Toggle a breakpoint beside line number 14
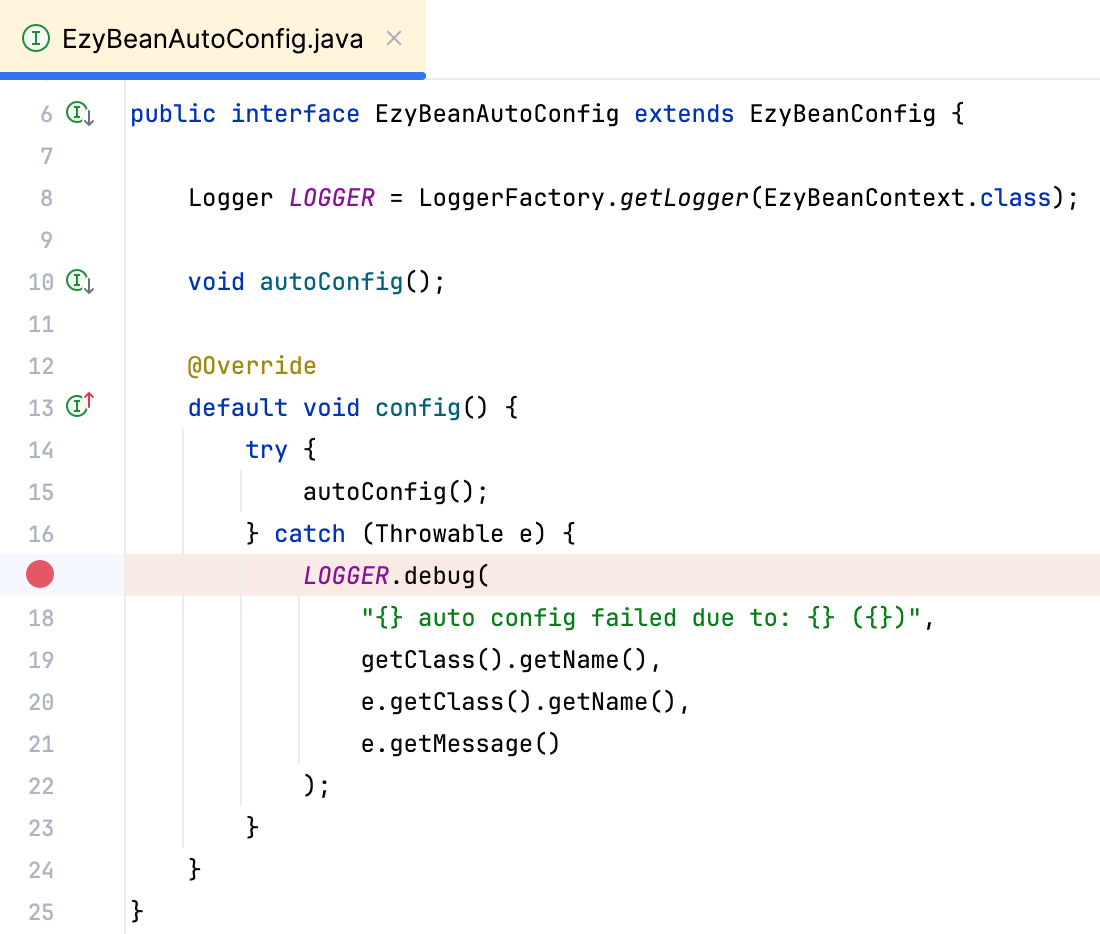This screenshot has width=1100, height=934. [x=39, y=449]
